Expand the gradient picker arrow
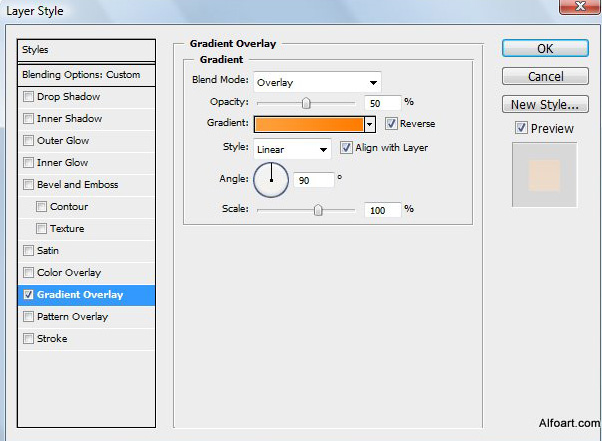This screenshot has height=441, width=602. (369, 125)
